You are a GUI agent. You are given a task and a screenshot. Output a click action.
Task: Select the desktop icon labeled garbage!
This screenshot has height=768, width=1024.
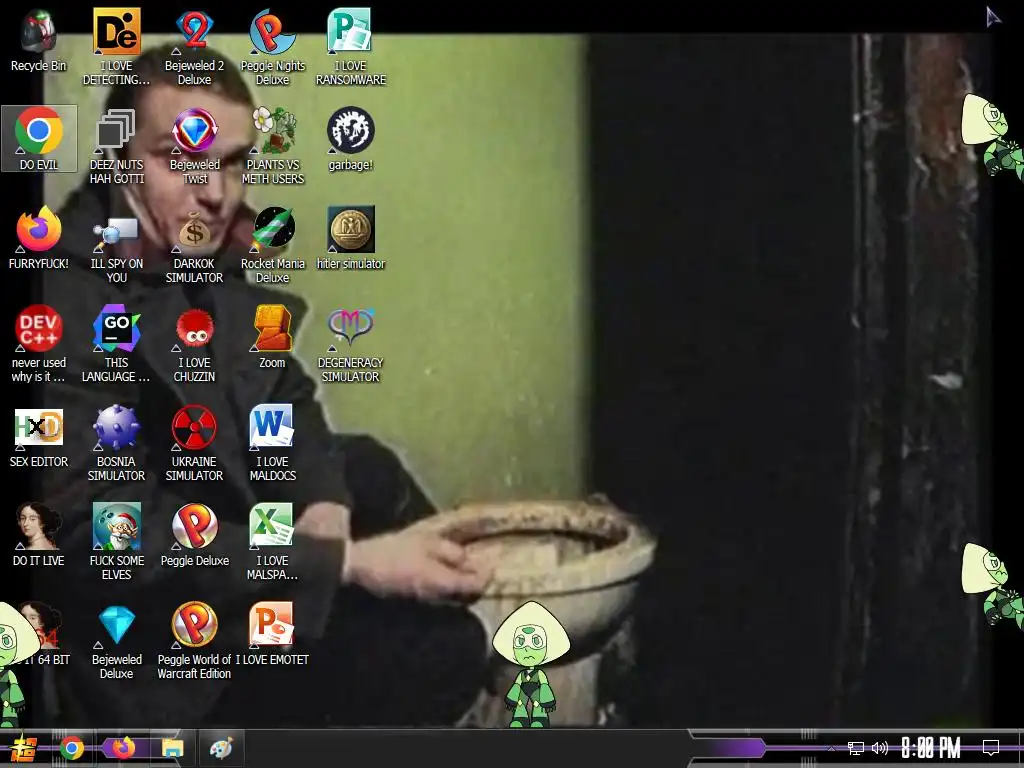(x=351, y=140)
